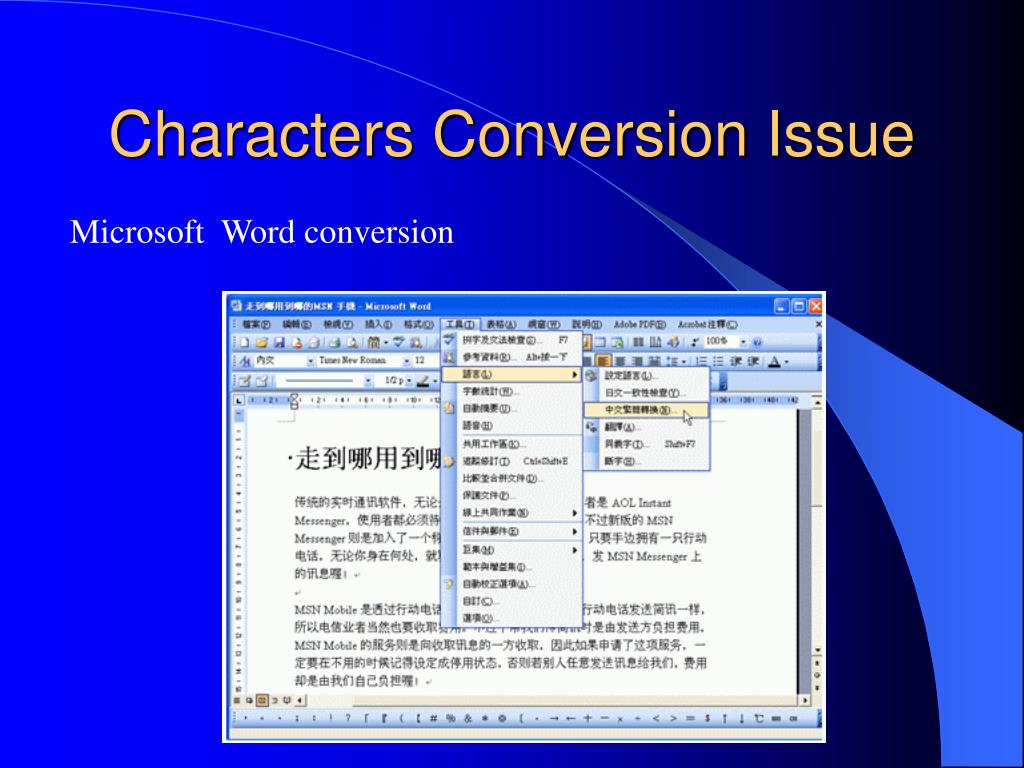
Task: Open the 表格(A) Table menu
Action: coord(501,324)
